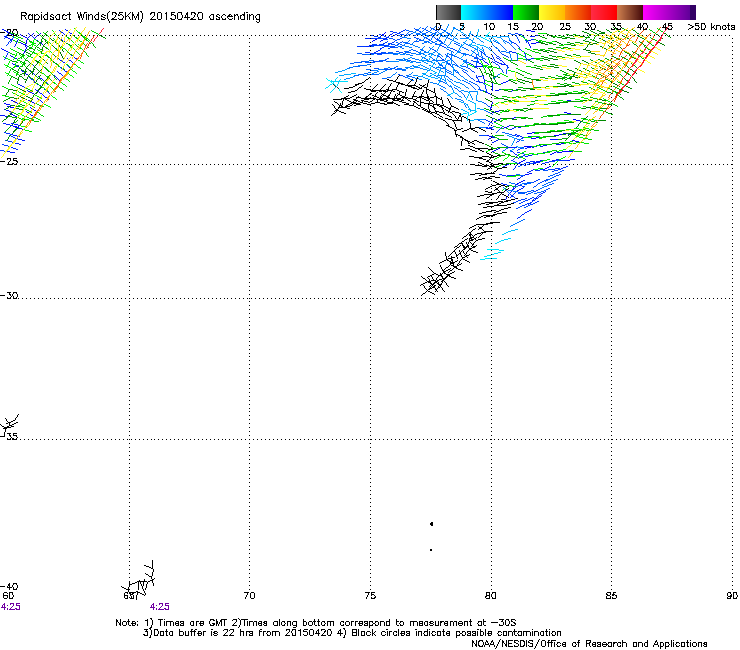The width and height of the screenshot is (740, 650).
Task: Click the upper black contamination dot near -38
Action: pos(431,524)
